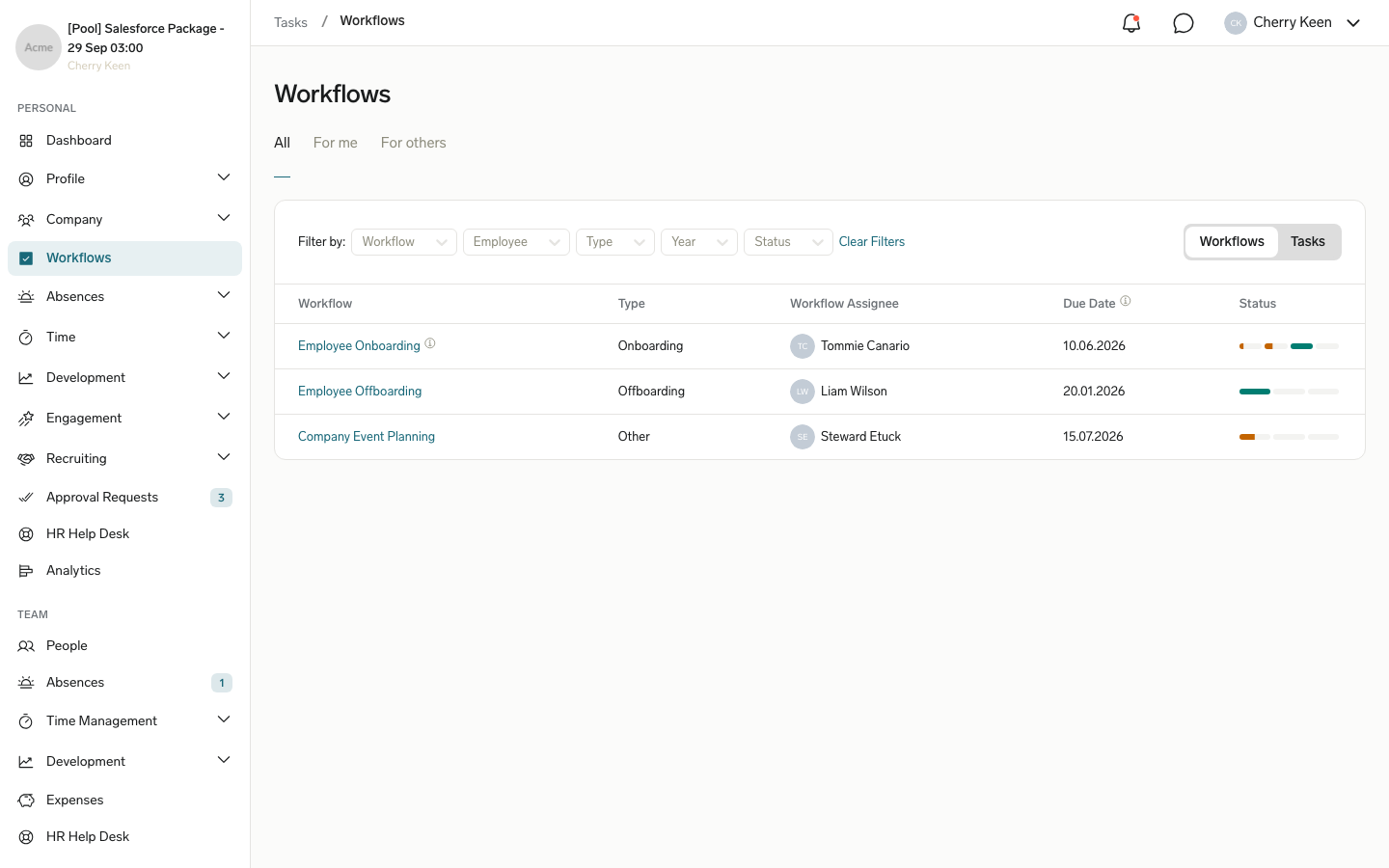Click the Recruiting handshake icon in sidebar

point(26,459)
